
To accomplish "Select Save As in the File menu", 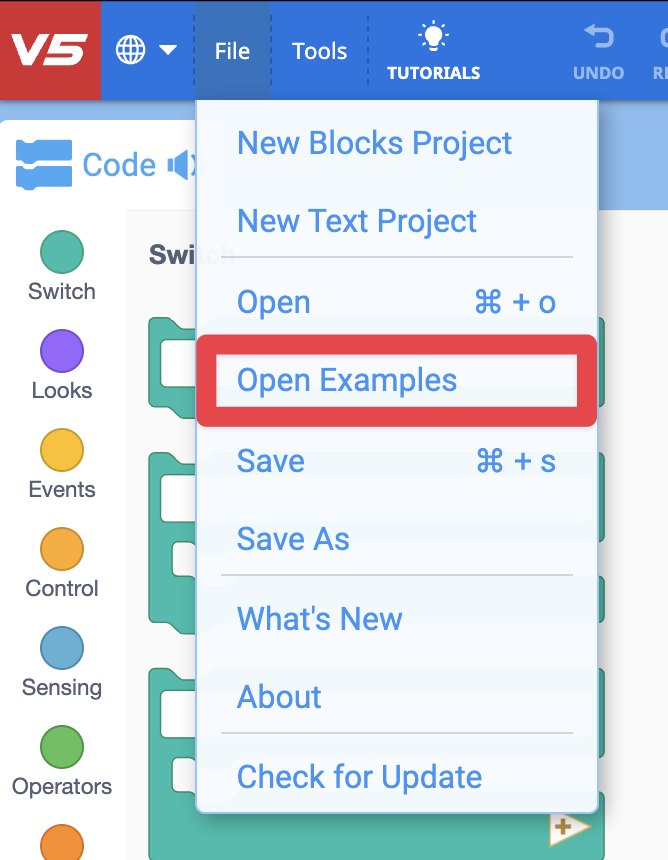I will pos(293,539).
